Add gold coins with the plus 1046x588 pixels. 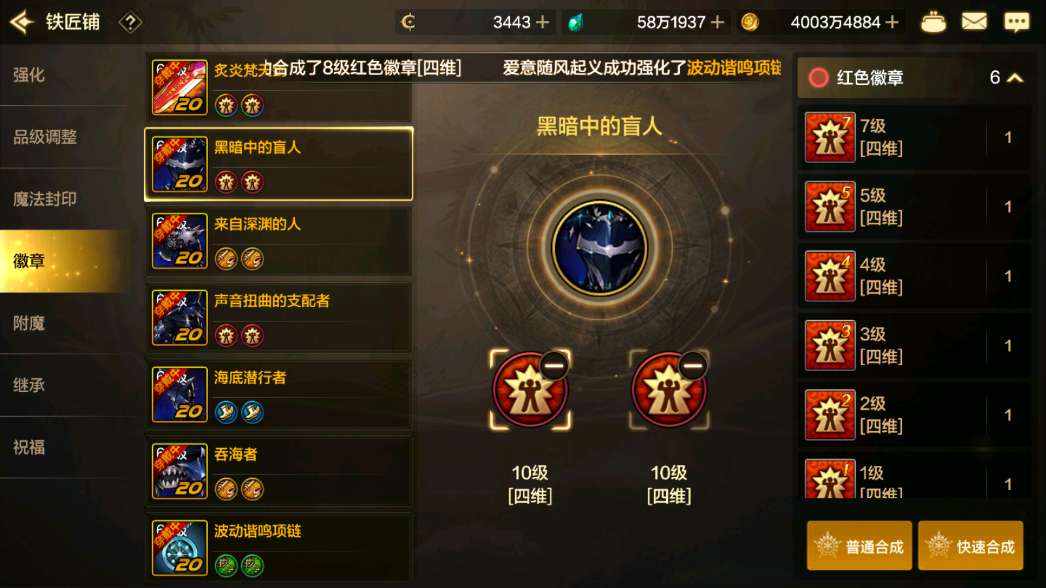click(892, 23)
